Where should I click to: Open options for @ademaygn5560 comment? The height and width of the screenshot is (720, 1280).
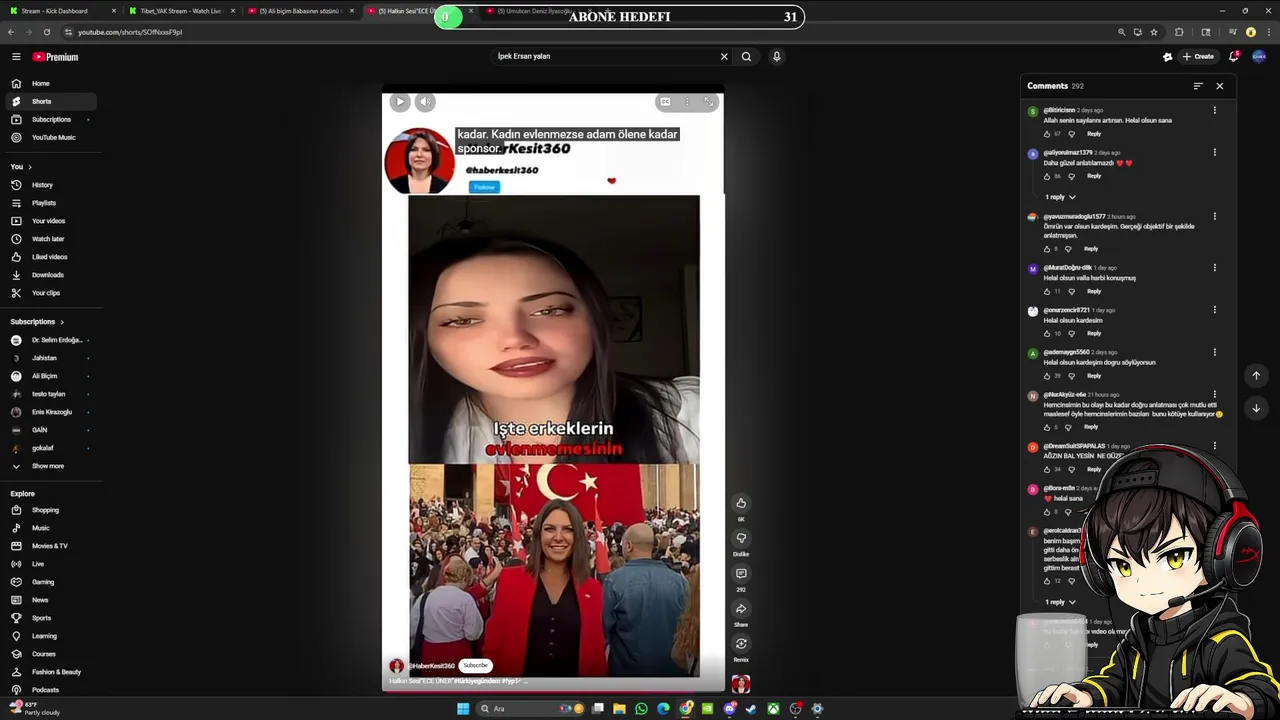(1215, 352)
